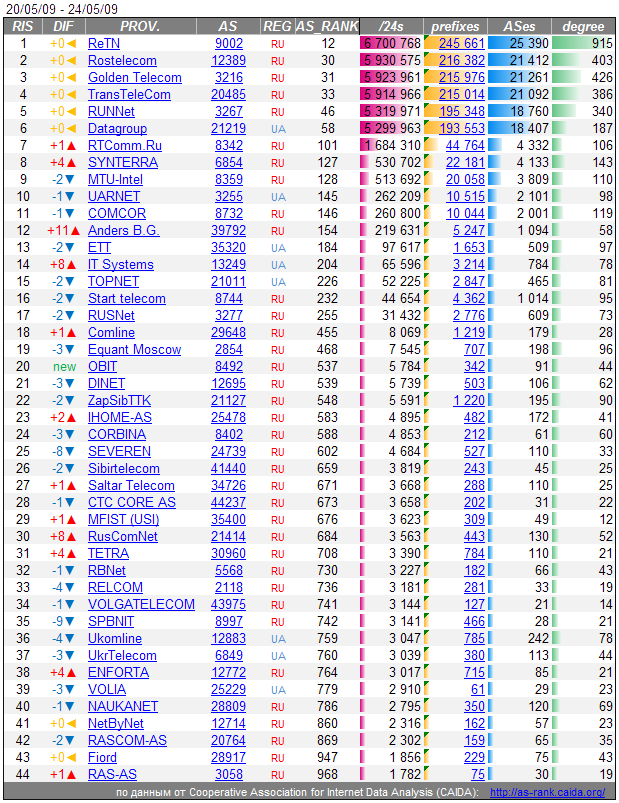
Task: Click the 6 700 768 value bar
Action: [x=392, y=44]
